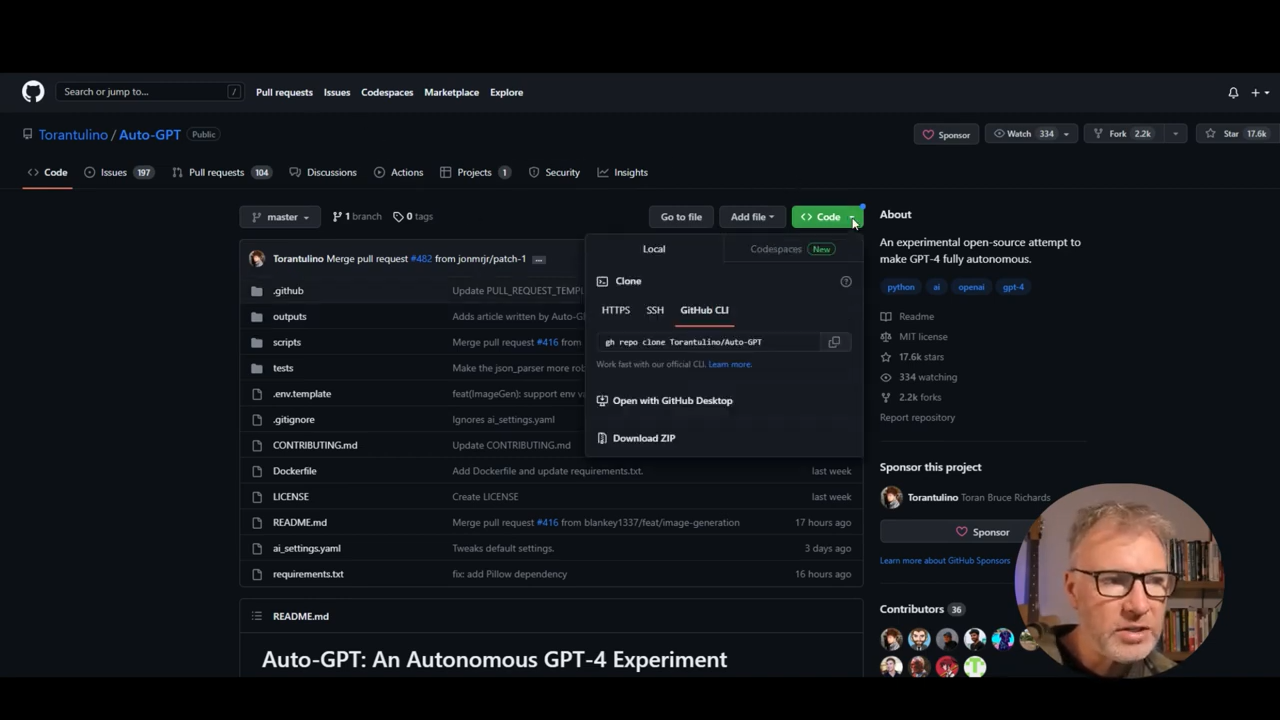
Task: Click the outputs folder icon
Action: click(257, 317)
